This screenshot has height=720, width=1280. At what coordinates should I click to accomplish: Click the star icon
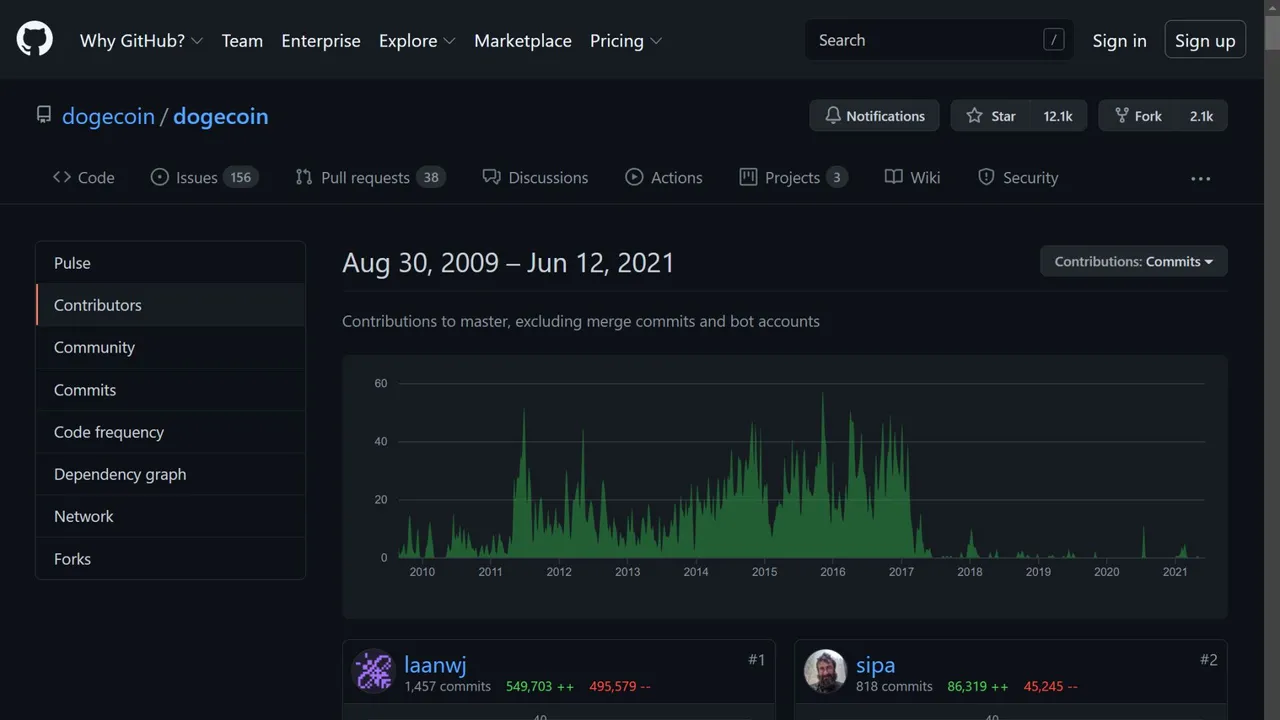(974, 116)
